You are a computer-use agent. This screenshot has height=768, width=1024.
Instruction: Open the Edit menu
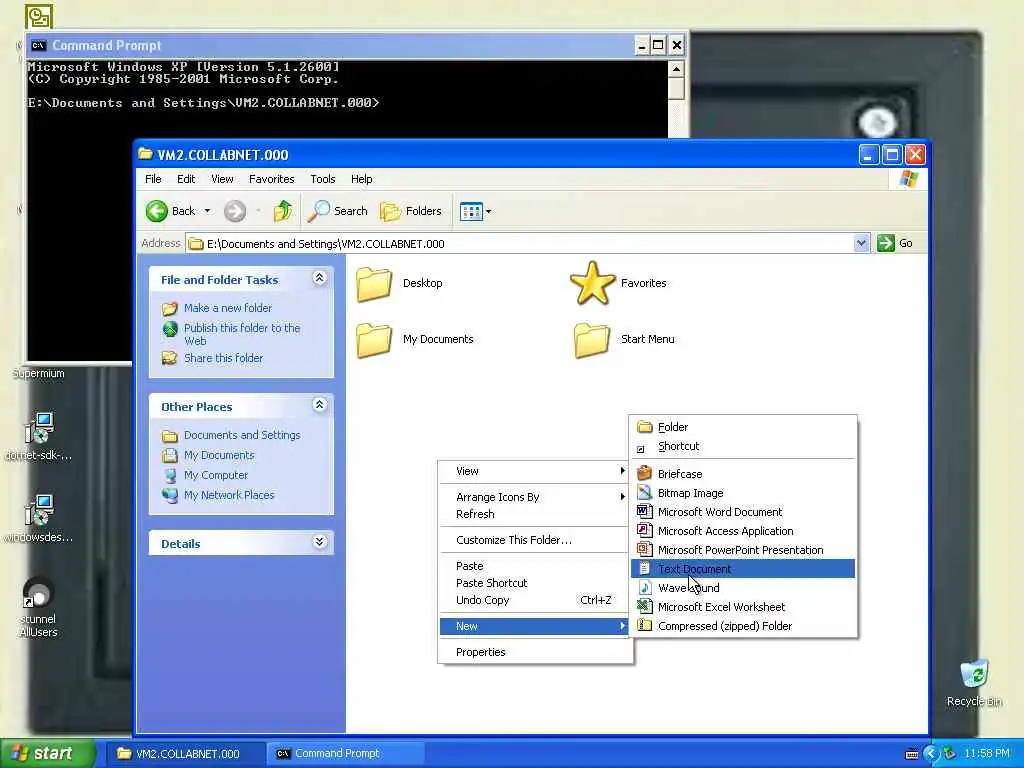tap(186, 179)
